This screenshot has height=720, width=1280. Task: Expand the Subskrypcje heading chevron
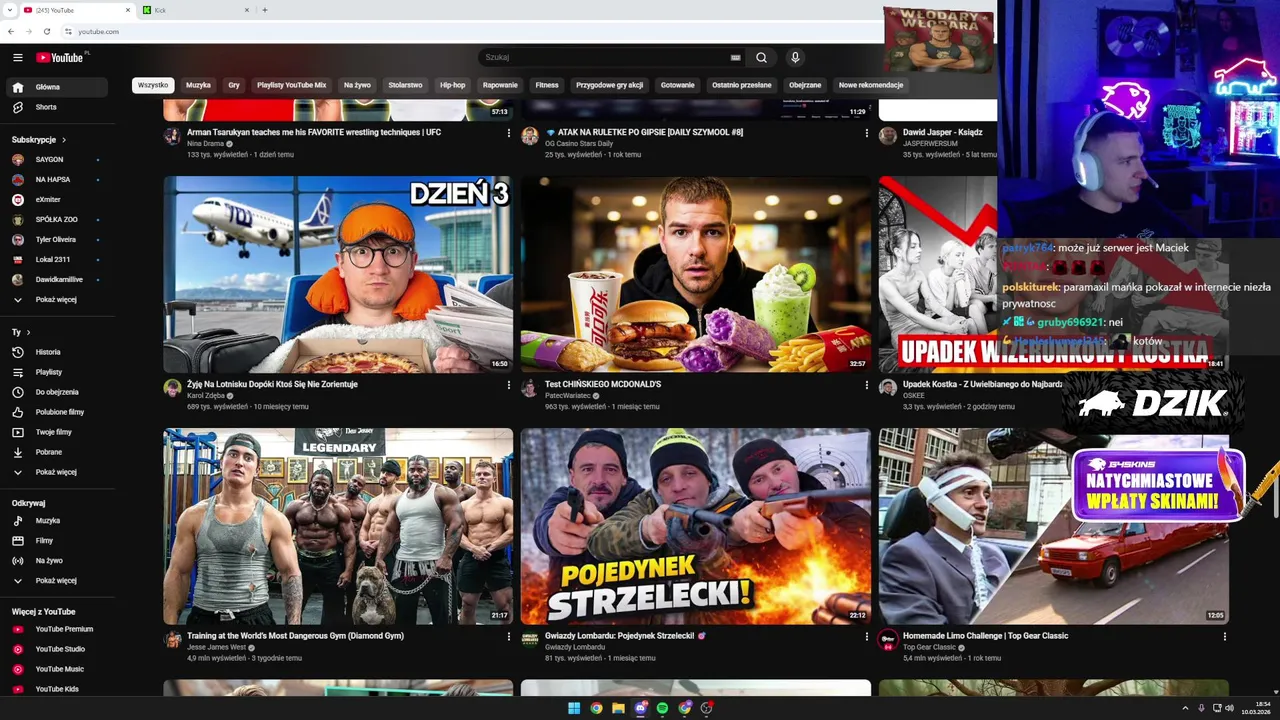click(64, 140)
